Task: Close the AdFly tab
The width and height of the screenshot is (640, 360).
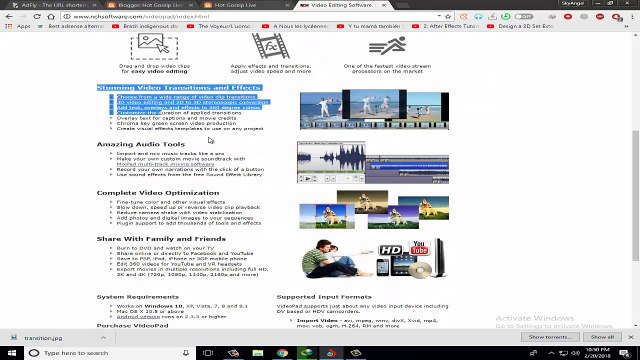Action: click(94, 5)
